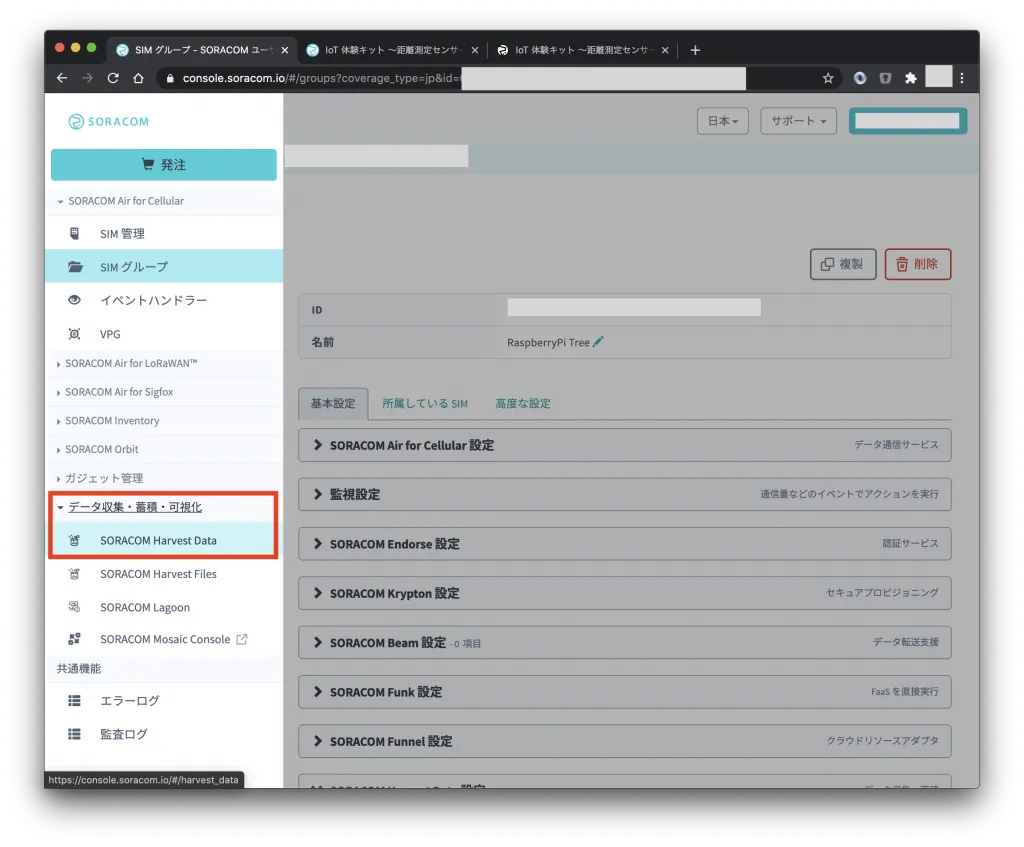Image resolution: width=1024 pixels, height=847 pixels.
Task: Click the browser home icon
Action: pyautogui.click(x=139, y=78)
